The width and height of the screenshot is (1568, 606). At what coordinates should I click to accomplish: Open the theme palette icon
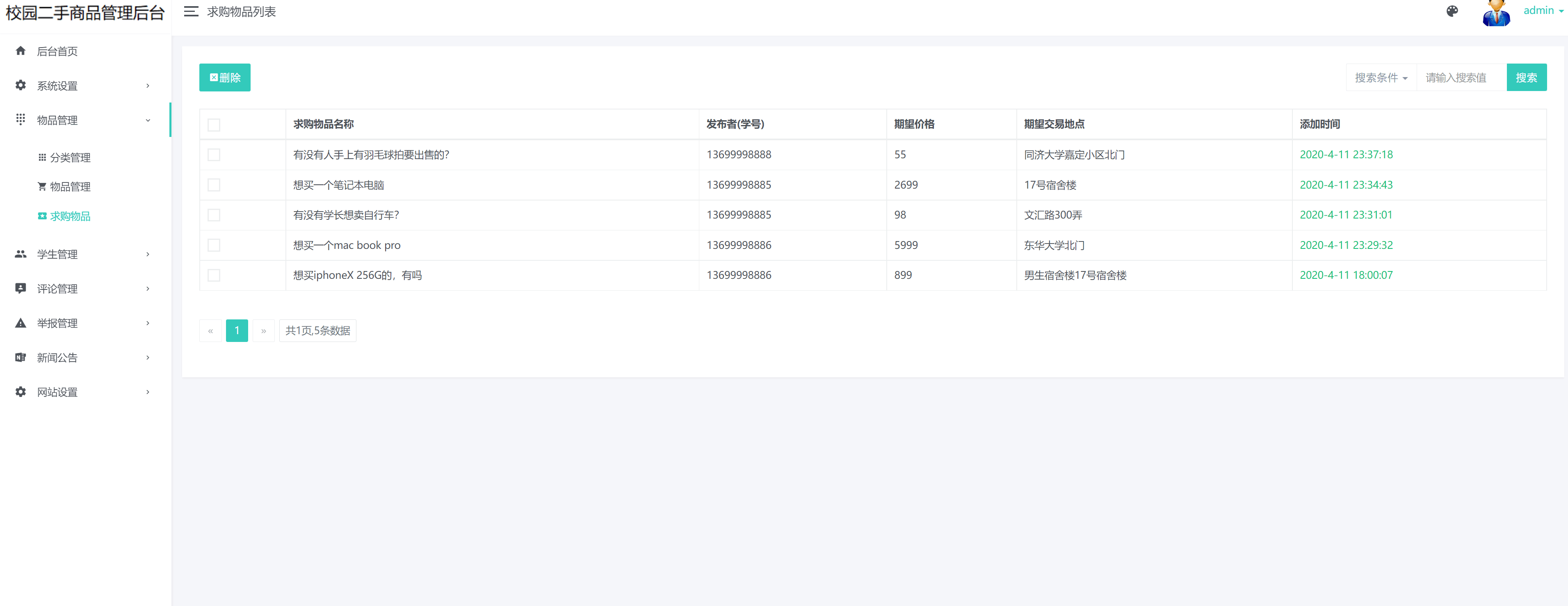point(1452,11)
